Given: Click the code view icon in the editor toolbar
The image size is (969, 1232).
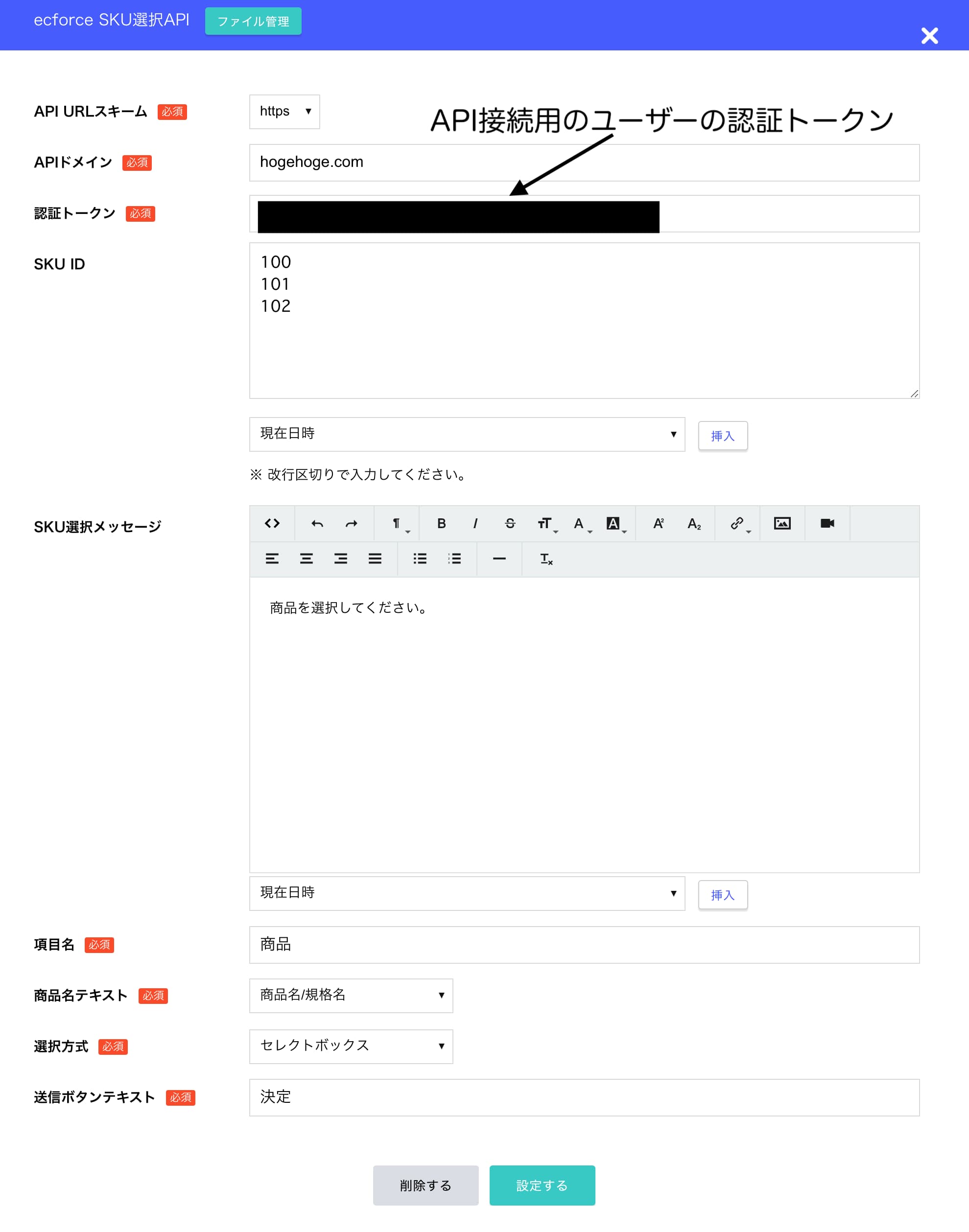Looking at the screenshot, I should pyautogui.click(x=273, y=524).
